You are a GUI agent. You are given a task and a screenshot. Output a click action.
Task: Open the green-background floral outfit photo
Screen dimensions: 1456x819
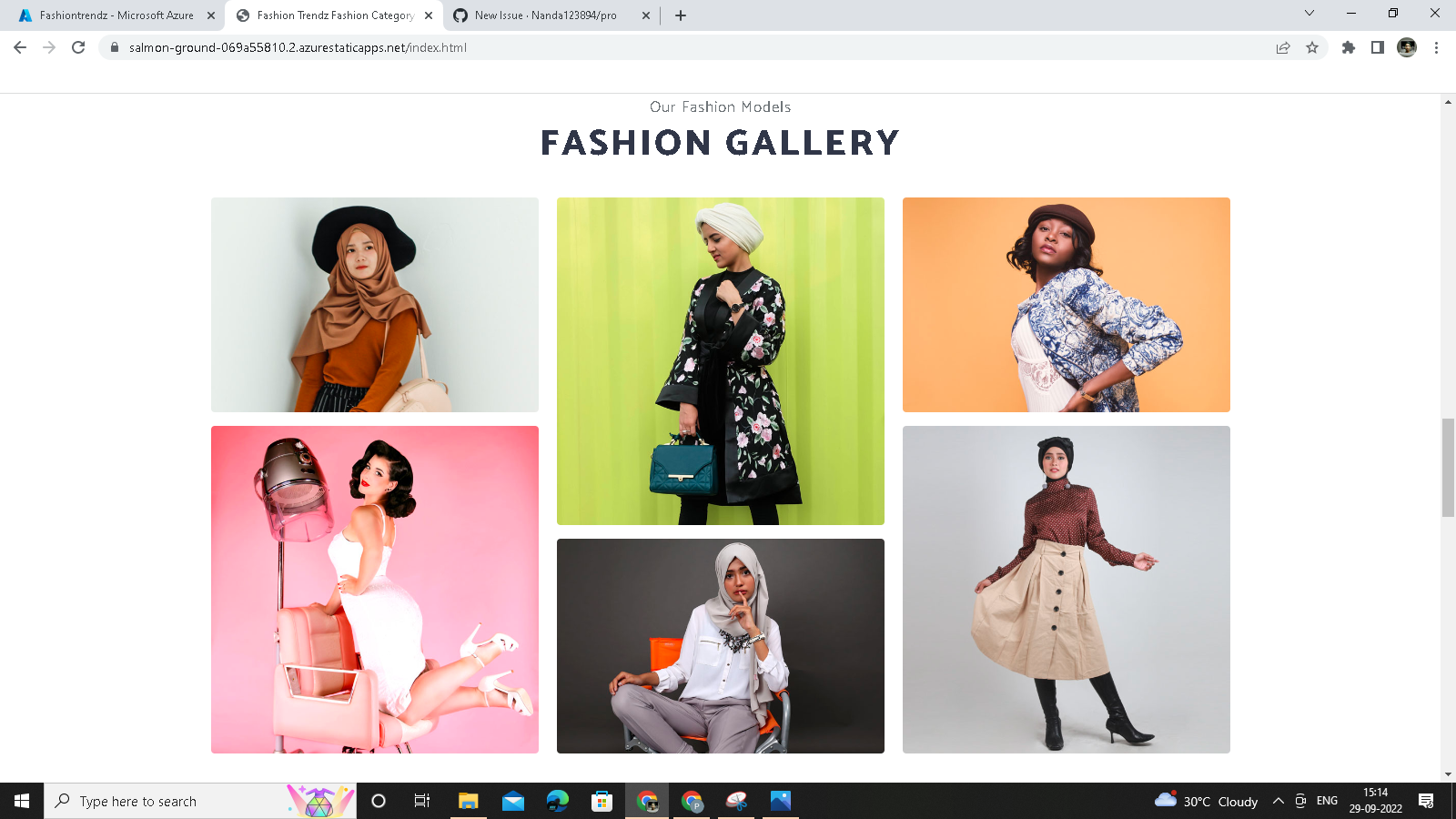point(721,360)
